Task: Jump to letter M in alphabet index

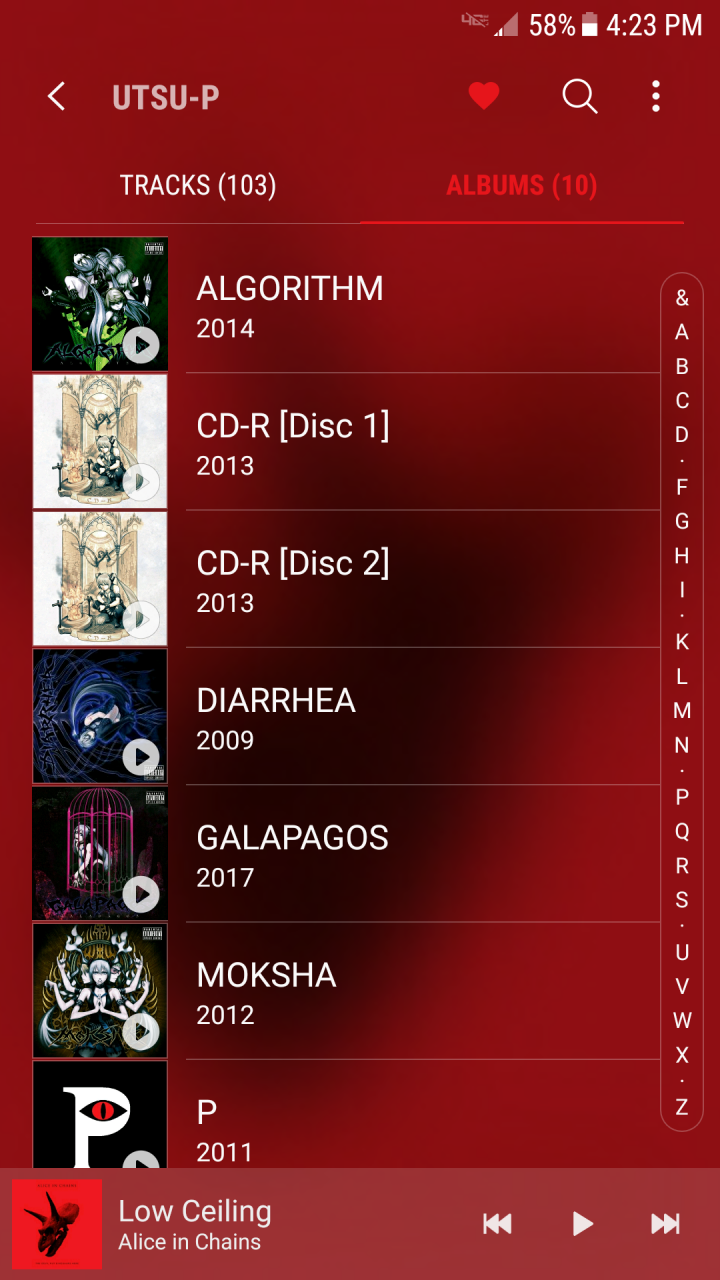Action: point(682,711)
